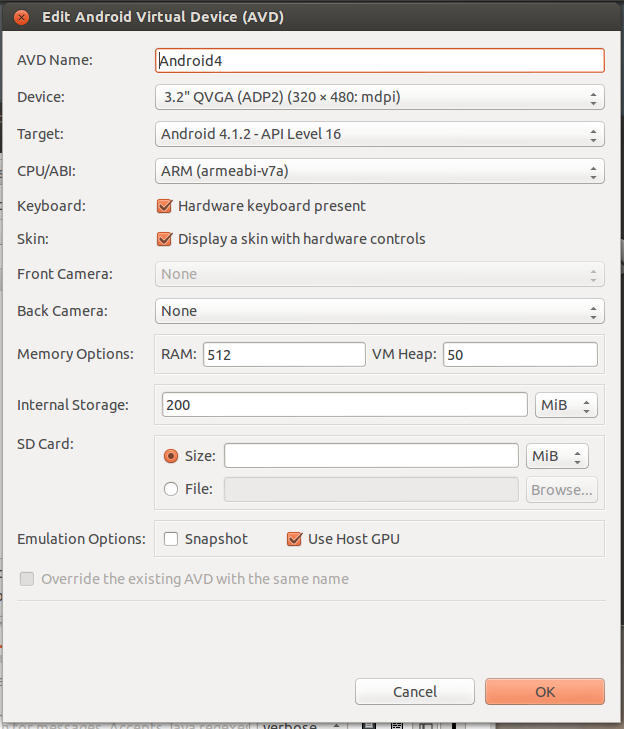Click the RAM input field with 512

[284, 355]
